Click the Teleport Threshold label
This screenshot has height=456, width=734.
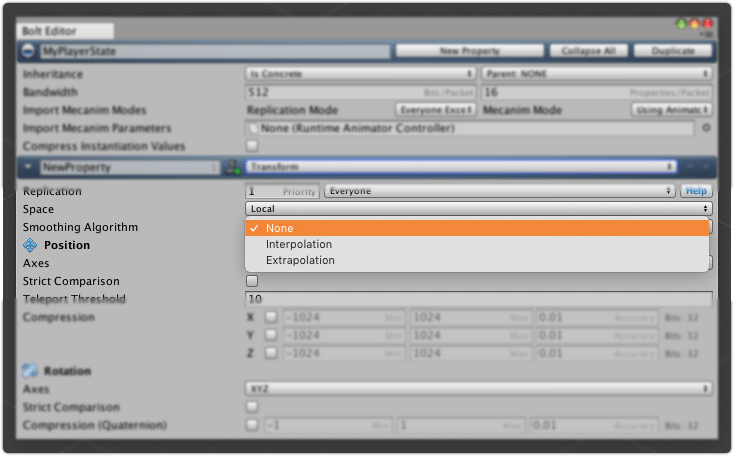point(74,299)
